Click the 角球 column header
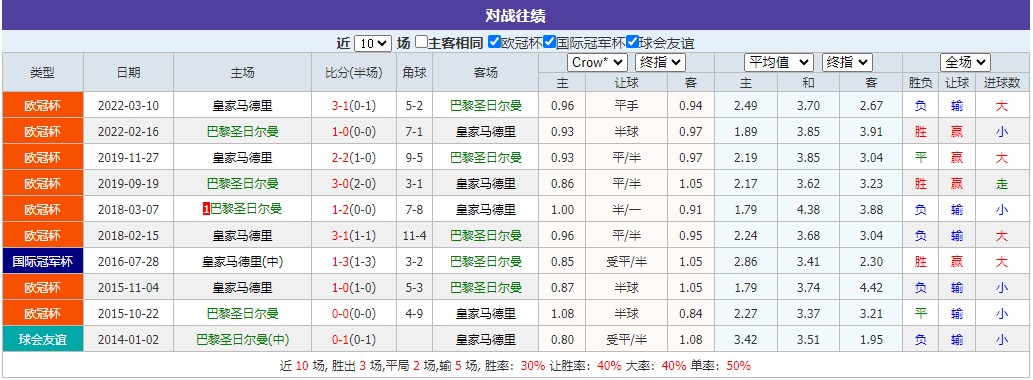The image size is (1033, 380). click(414, 72)
